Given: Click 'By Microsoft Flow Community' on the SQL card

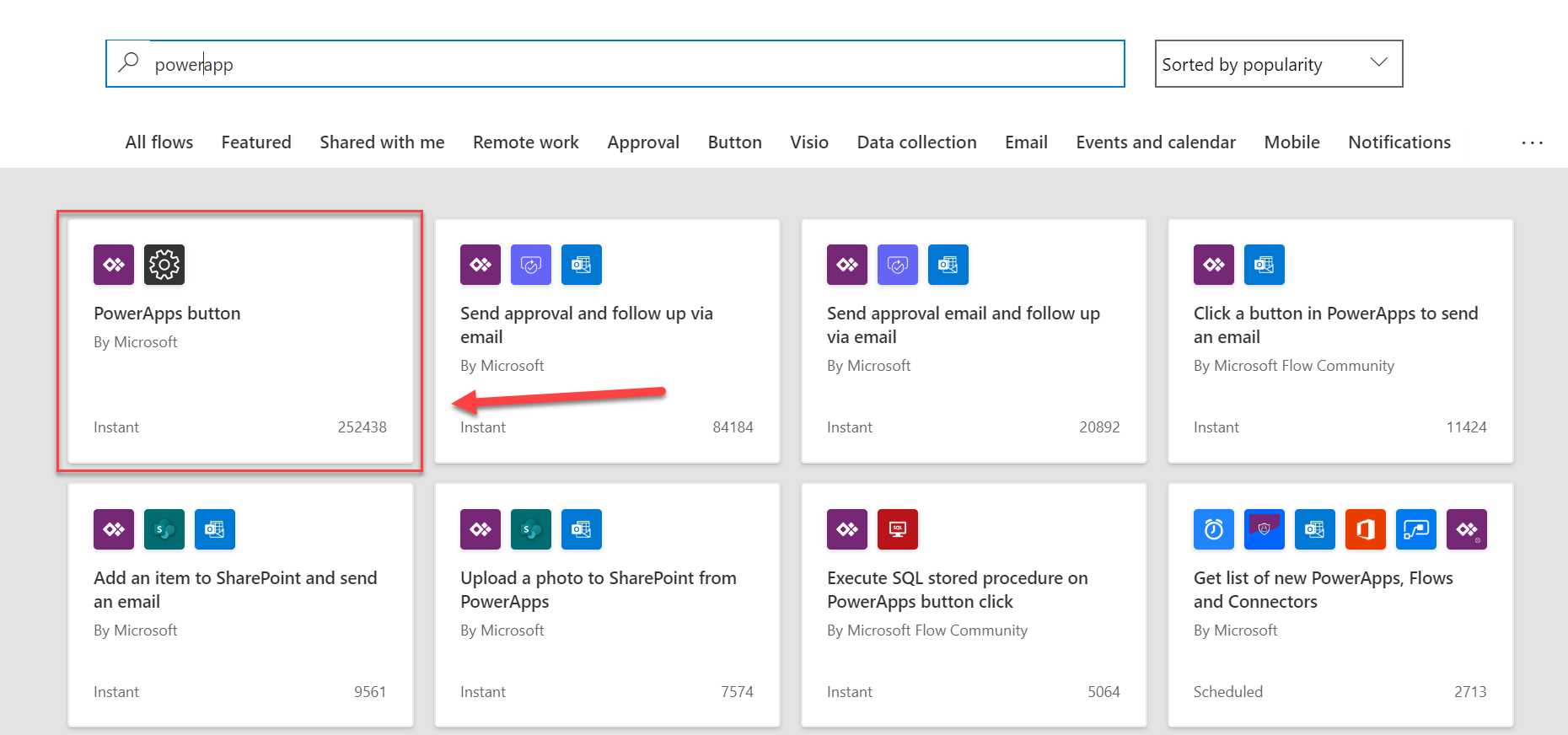Looking at the screenshot, I should (927, 630).
